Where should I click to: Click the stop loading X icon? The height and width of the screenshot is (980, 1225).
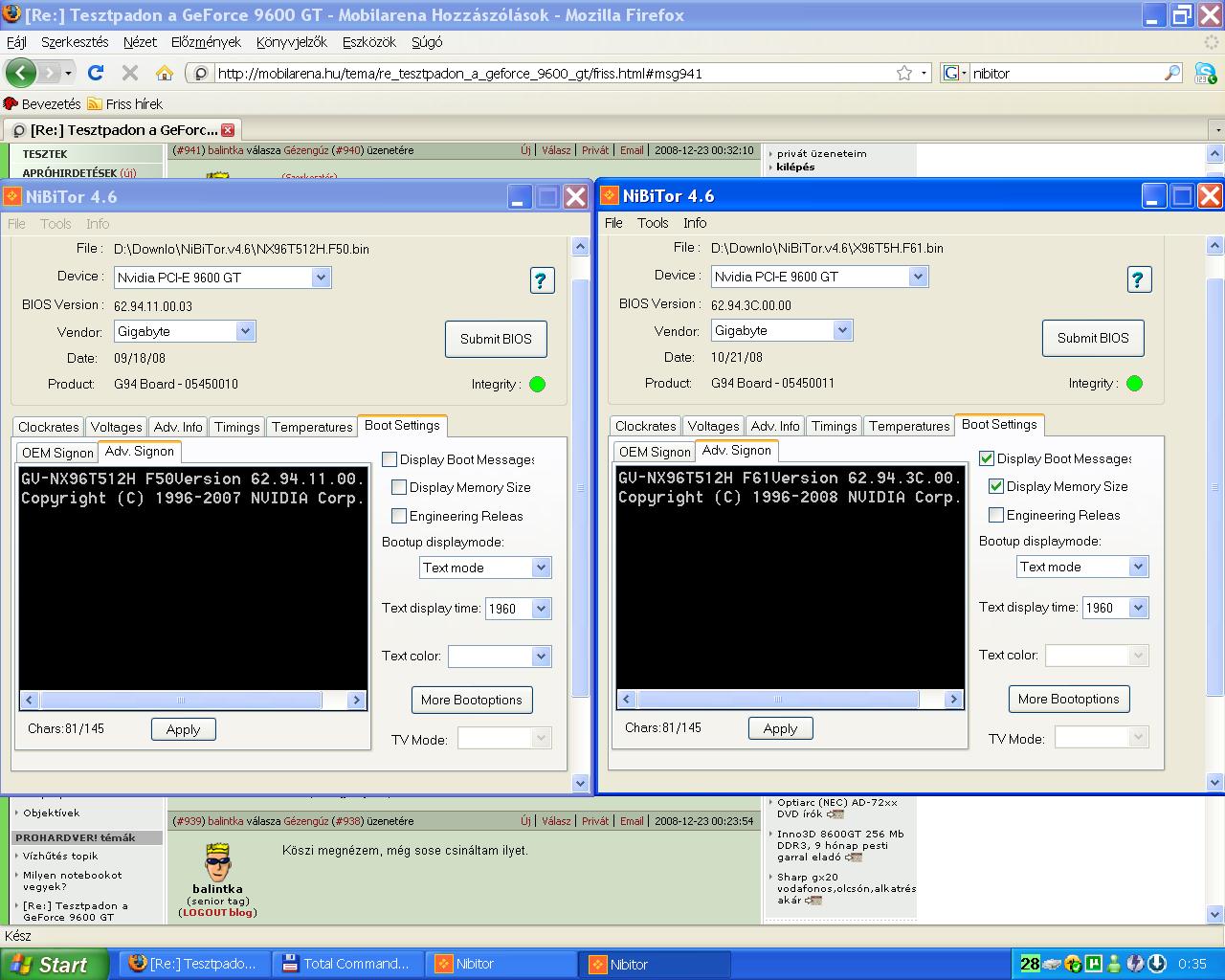130,73
